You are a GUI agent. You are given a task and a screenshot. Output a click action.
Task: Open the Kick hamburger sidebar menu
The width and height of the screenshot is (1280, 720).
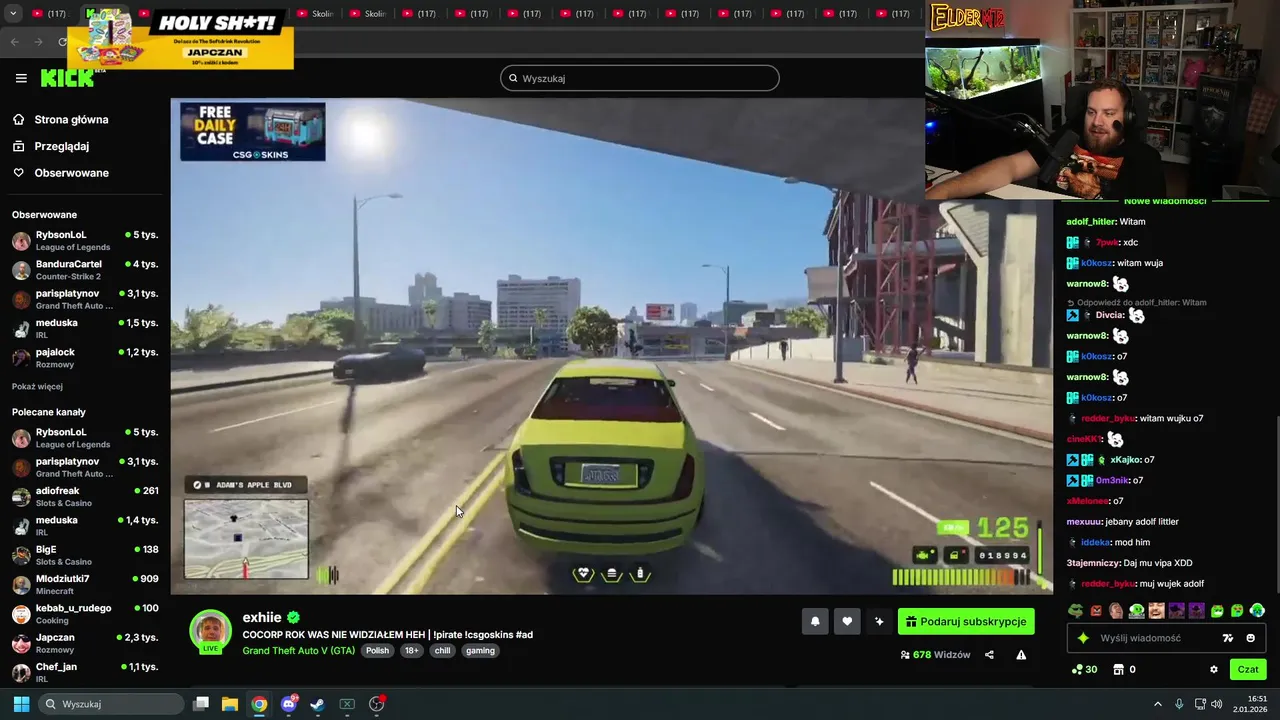(21, 78)
